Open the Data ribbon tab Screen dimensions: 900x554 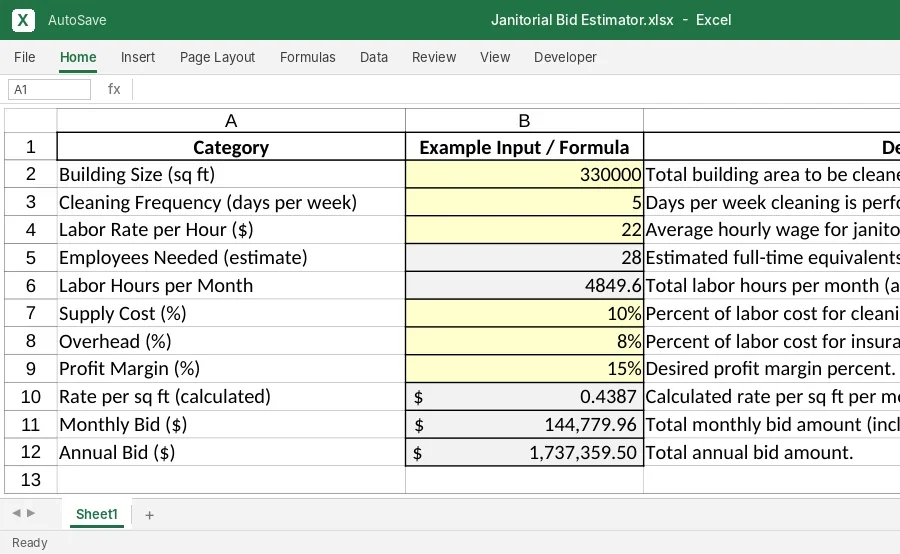[x=374, y=57]
